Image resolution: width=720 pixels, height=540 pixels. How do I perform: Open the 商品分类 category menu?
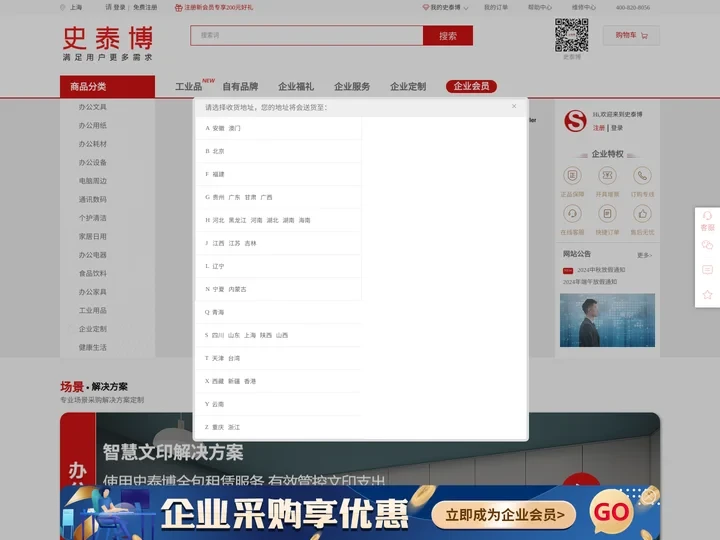[107, 86]
